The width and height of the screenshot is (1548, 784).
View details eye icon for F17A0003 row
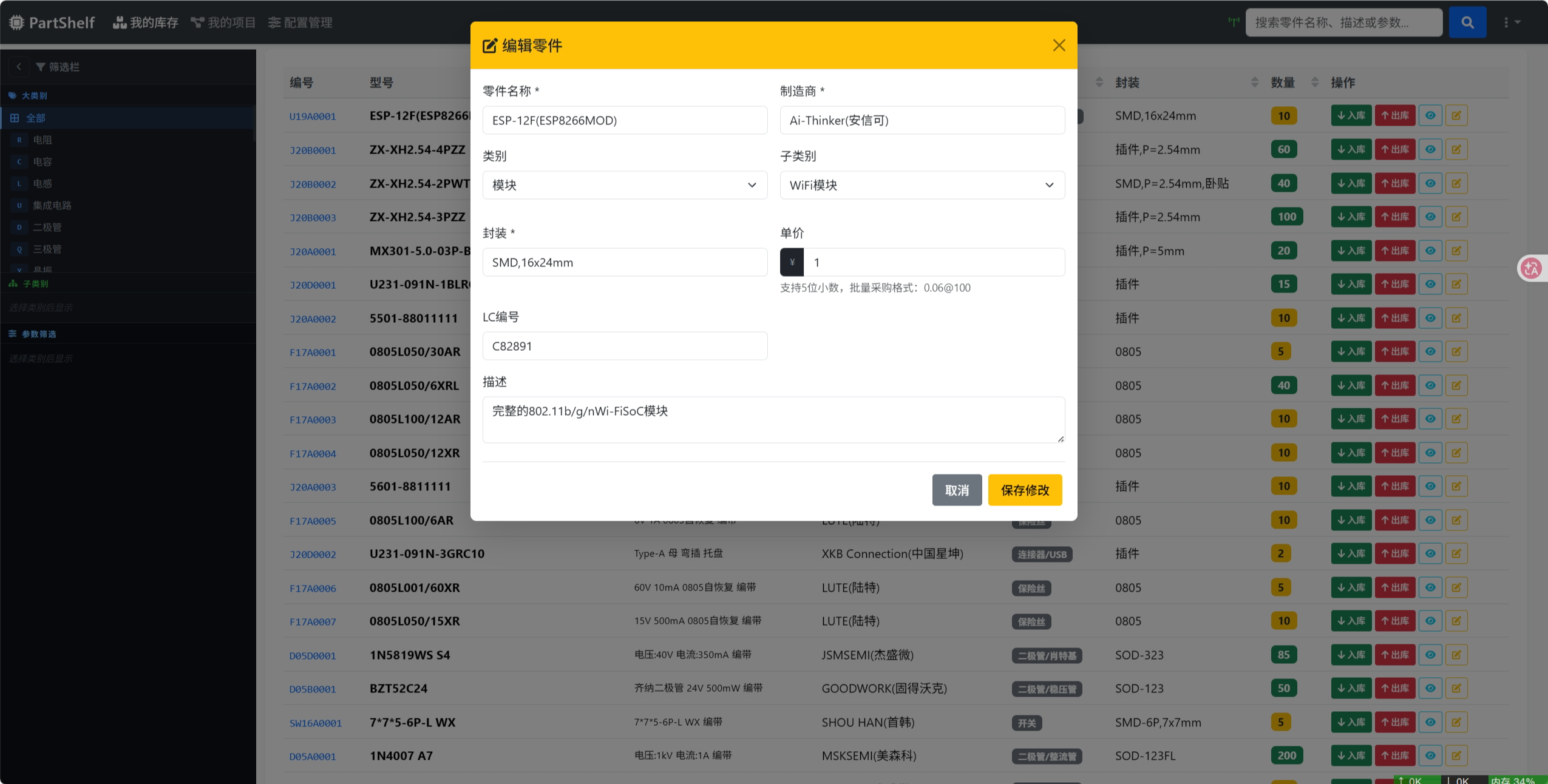tap(1430, 419)
